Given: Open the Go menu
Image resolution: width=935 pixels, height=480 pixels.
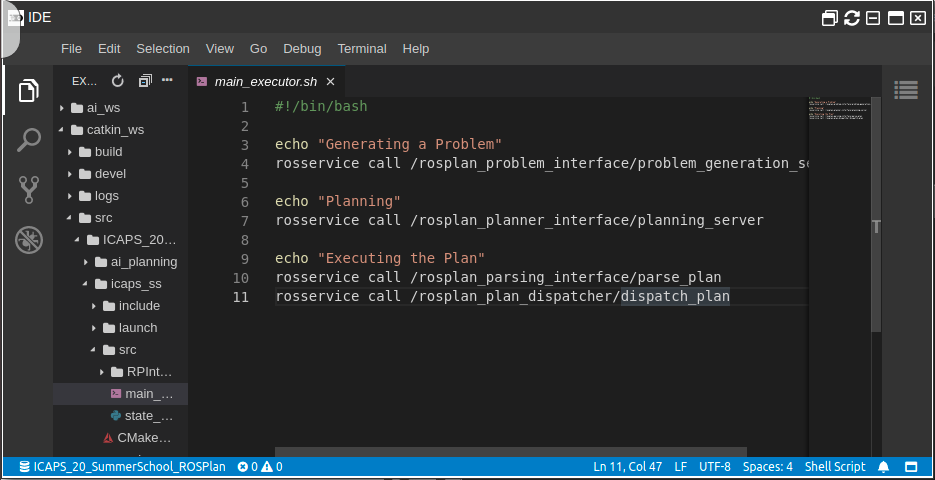Looking at the screenshot, I should point(258,49).
